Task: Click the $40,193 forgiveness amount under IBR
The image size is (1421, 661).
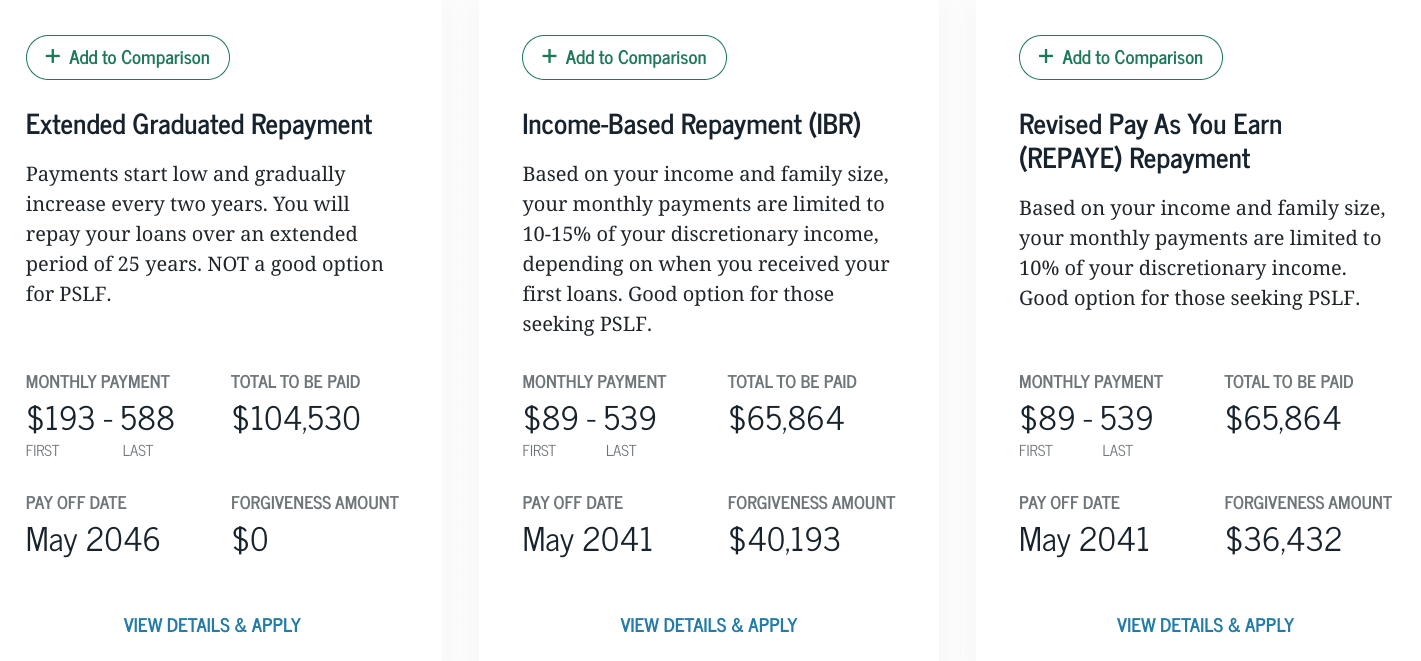Action: 784,539
